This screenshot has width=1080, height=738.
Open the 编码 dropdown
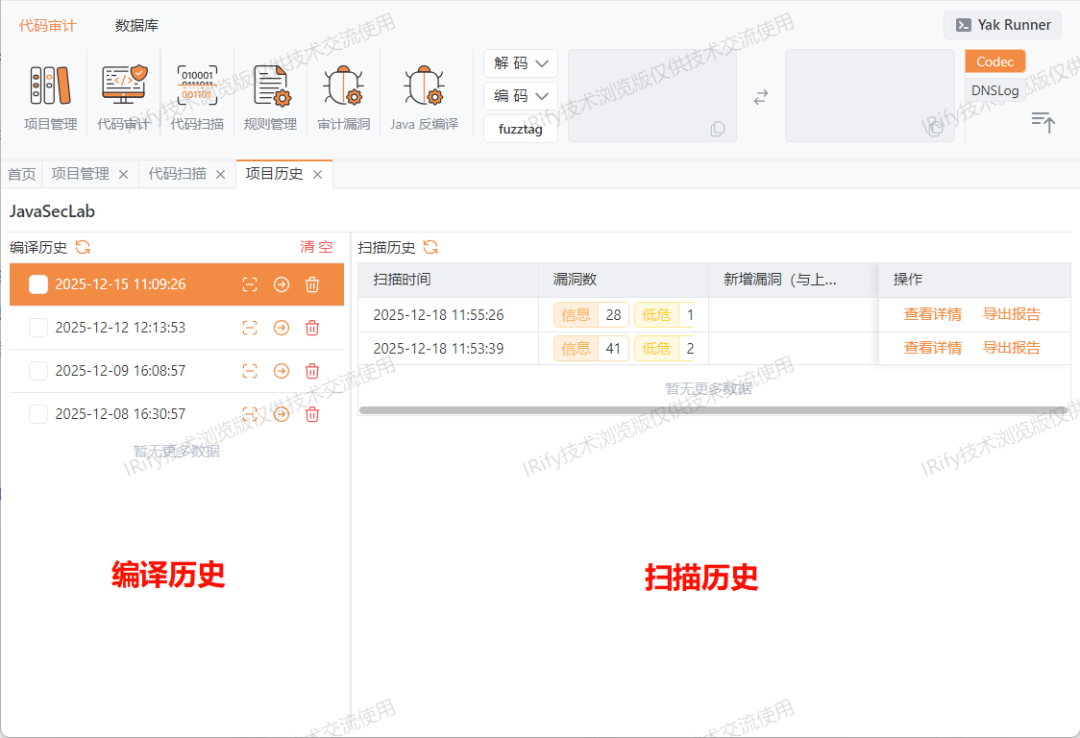pyautogui.click(x=521, y=96)
